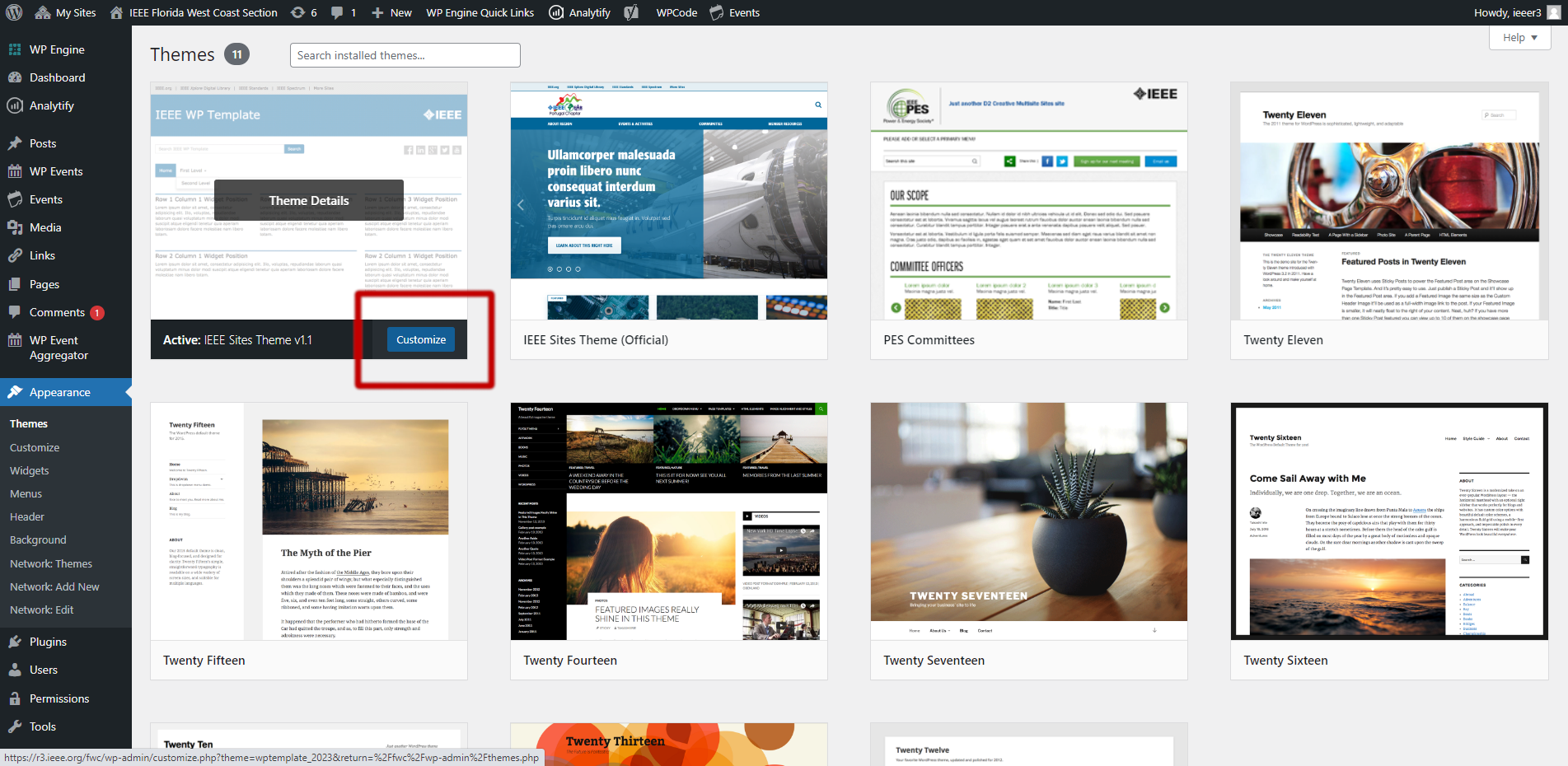The width and height of the screenshot is (1568, 766).
Task: Follow the Network: Themes link
Action: tap(50, 563)
